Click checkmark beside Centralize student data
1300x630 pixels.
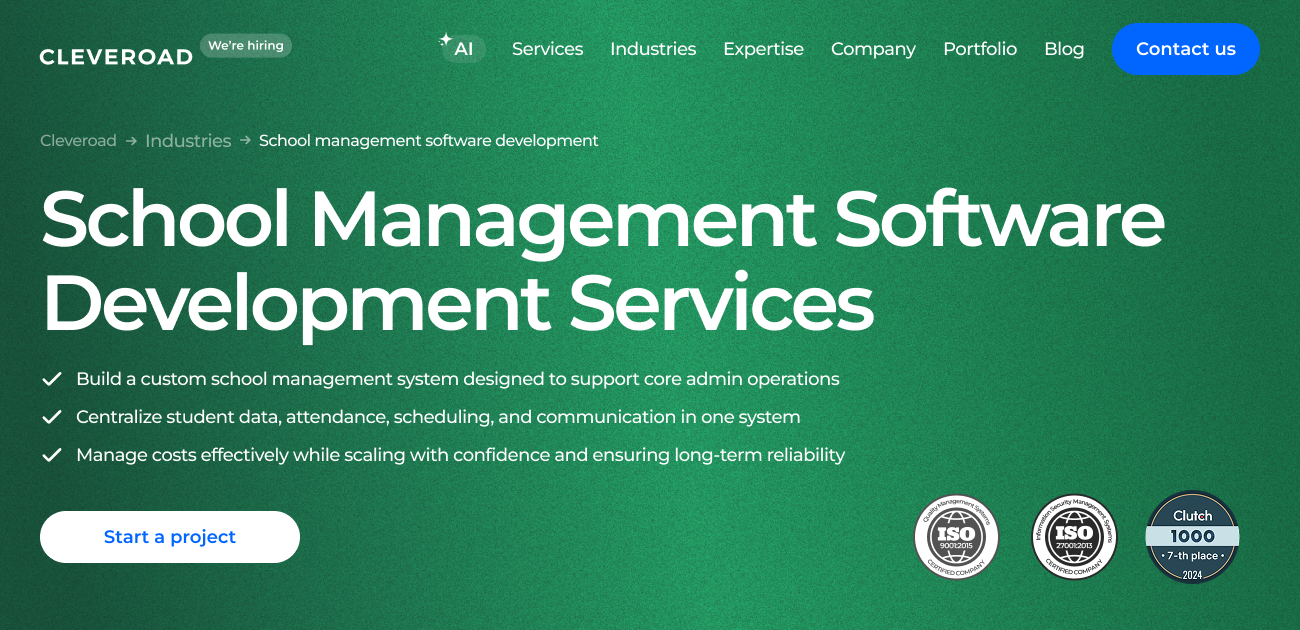[51, 417]
